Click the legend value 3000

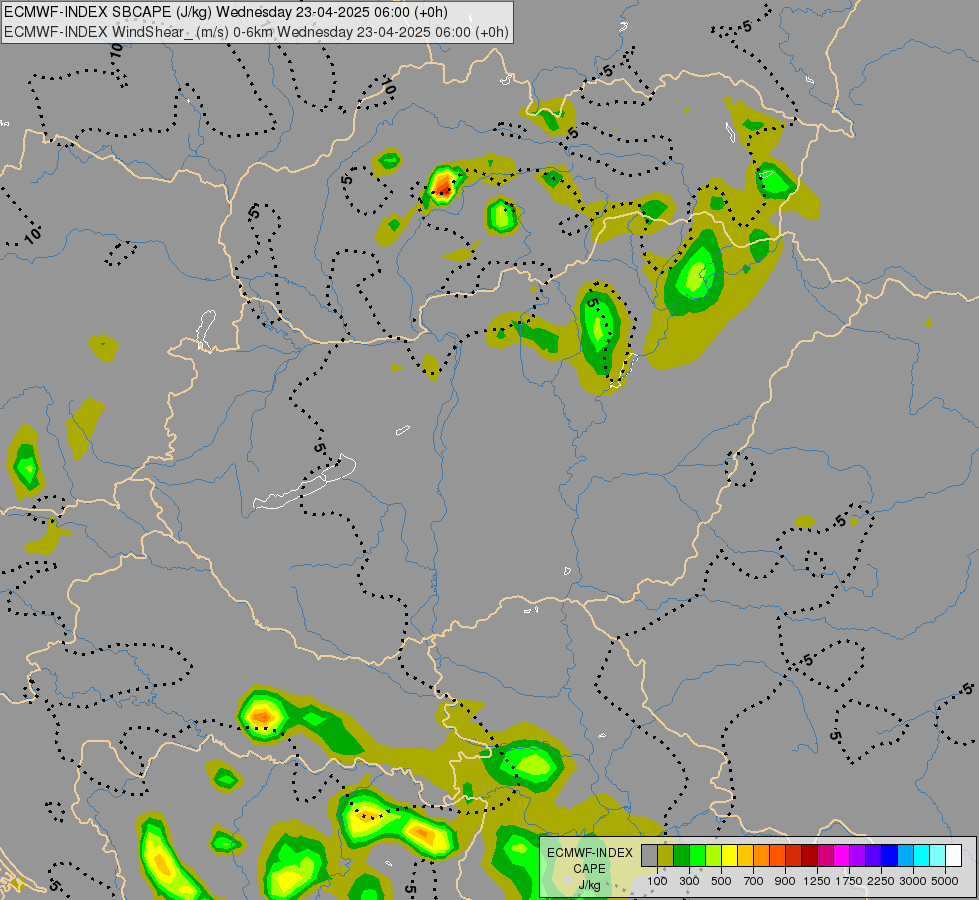click(913, 881)
